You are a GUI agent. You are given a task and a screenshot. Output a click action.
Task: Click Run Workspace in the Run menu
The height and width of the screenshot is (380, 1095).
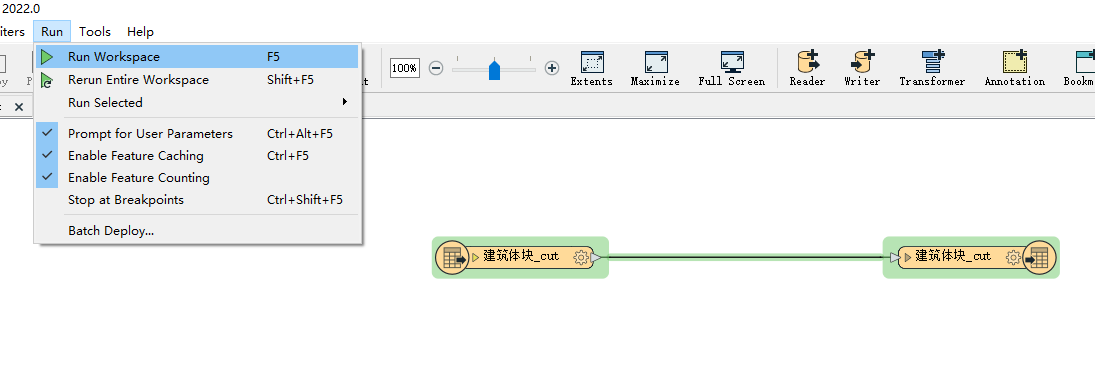(x=197, y=57)
